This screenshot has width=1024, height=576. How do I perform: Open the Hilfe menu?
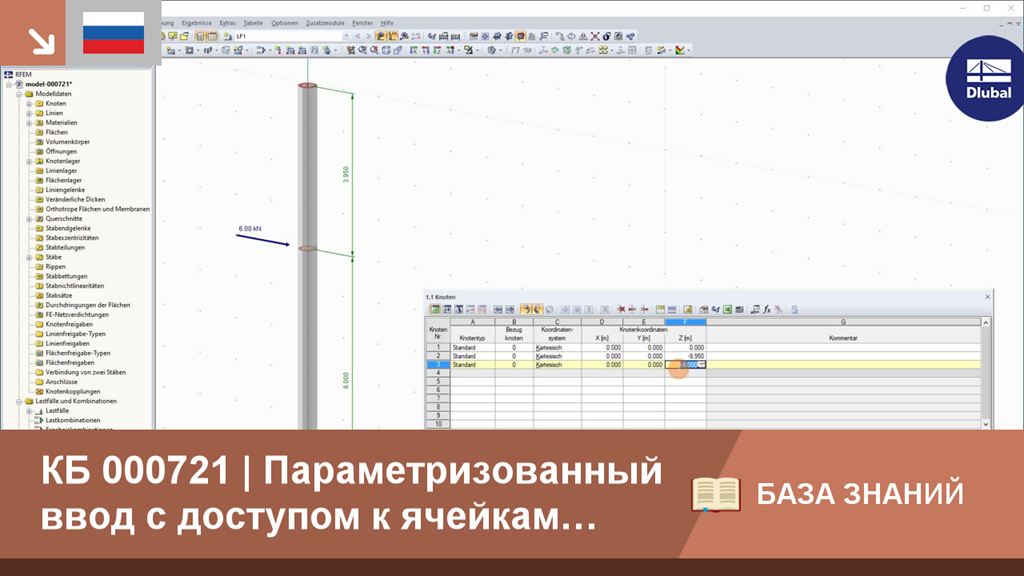point(387,23)
